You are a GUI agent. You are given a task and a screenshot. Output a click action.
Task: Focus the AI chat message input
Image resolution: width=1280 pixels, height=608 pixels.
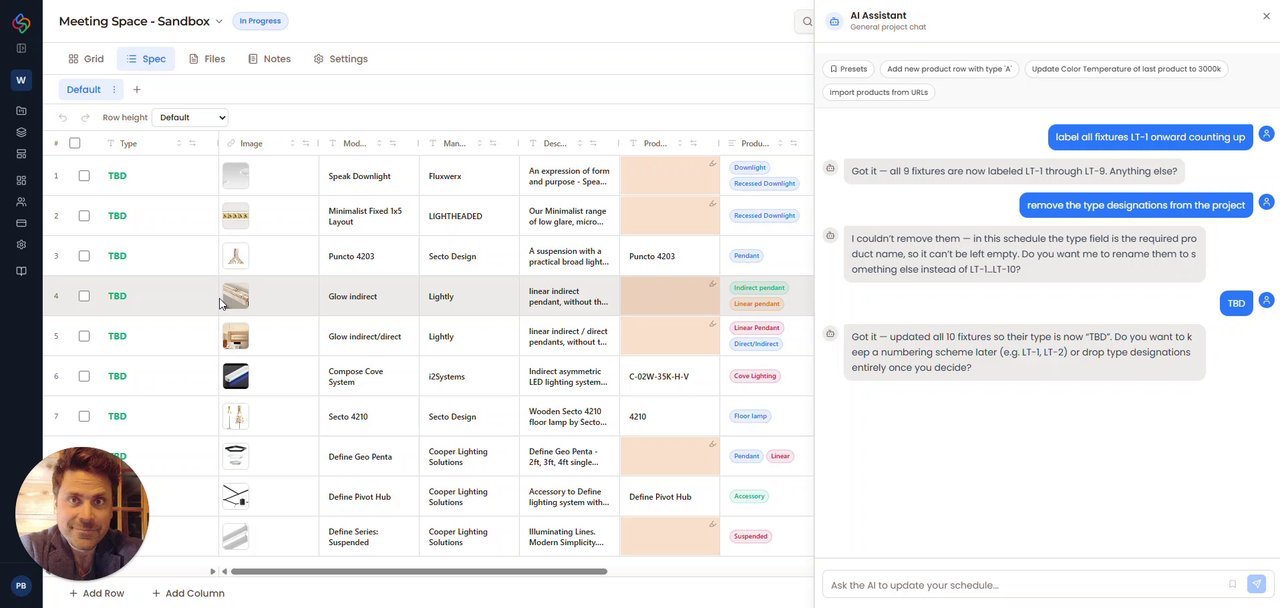pyautogui.click(x=1024, y=585)
